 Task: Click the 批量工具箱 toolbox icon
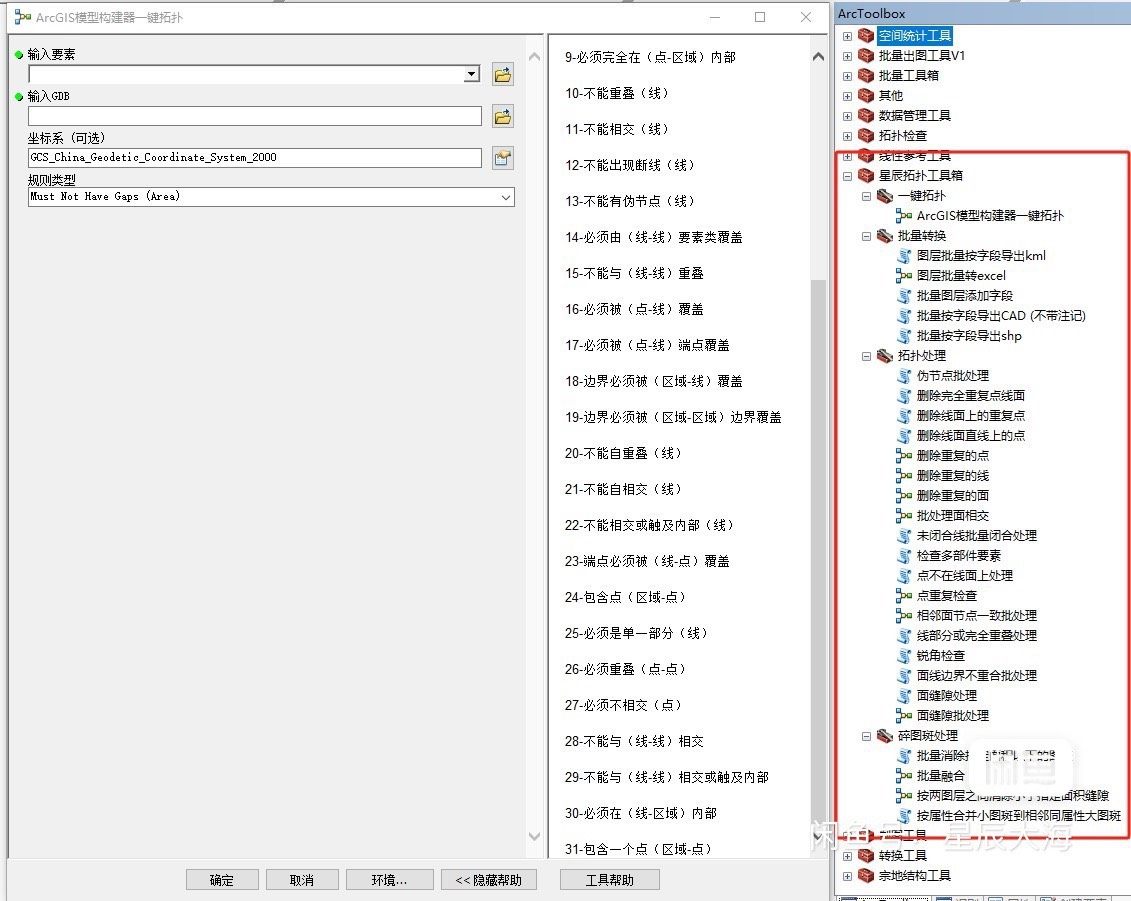coord(866,76)
